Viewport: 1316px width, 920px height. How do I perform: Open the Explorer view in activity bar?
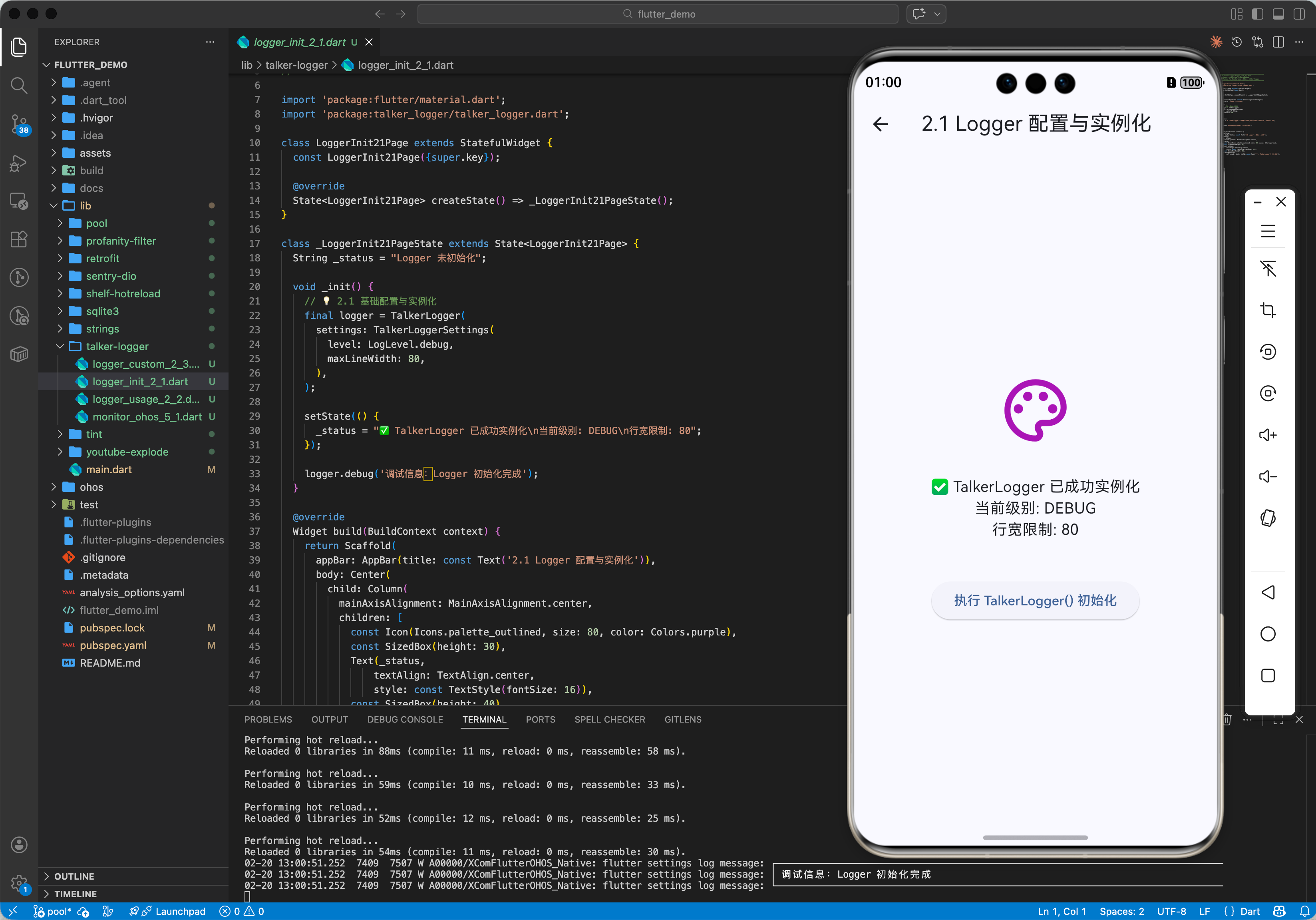(19, 46)
